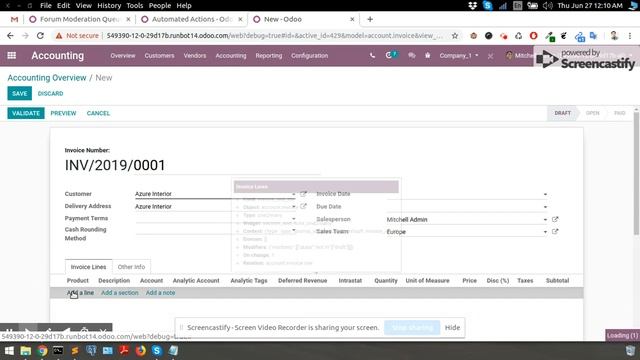This screenshot has height=360, width=640.
Task: Click Add a section link
Action: (120, 293)
